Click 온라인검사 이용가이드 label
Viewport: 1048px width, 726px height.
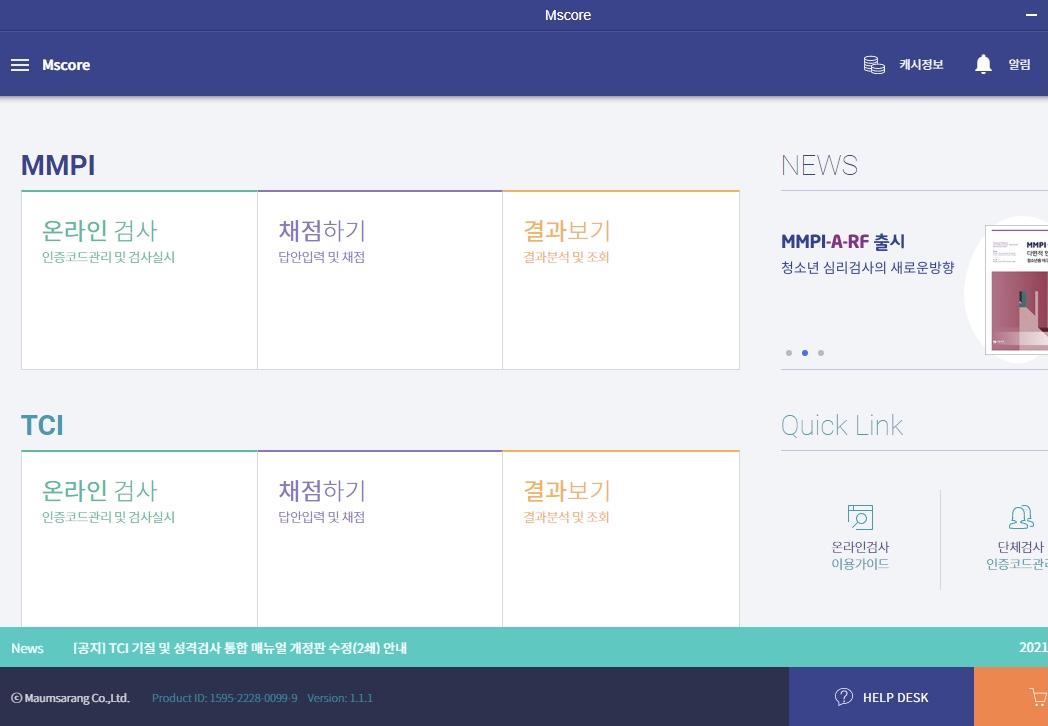click(x=860, y=556)
